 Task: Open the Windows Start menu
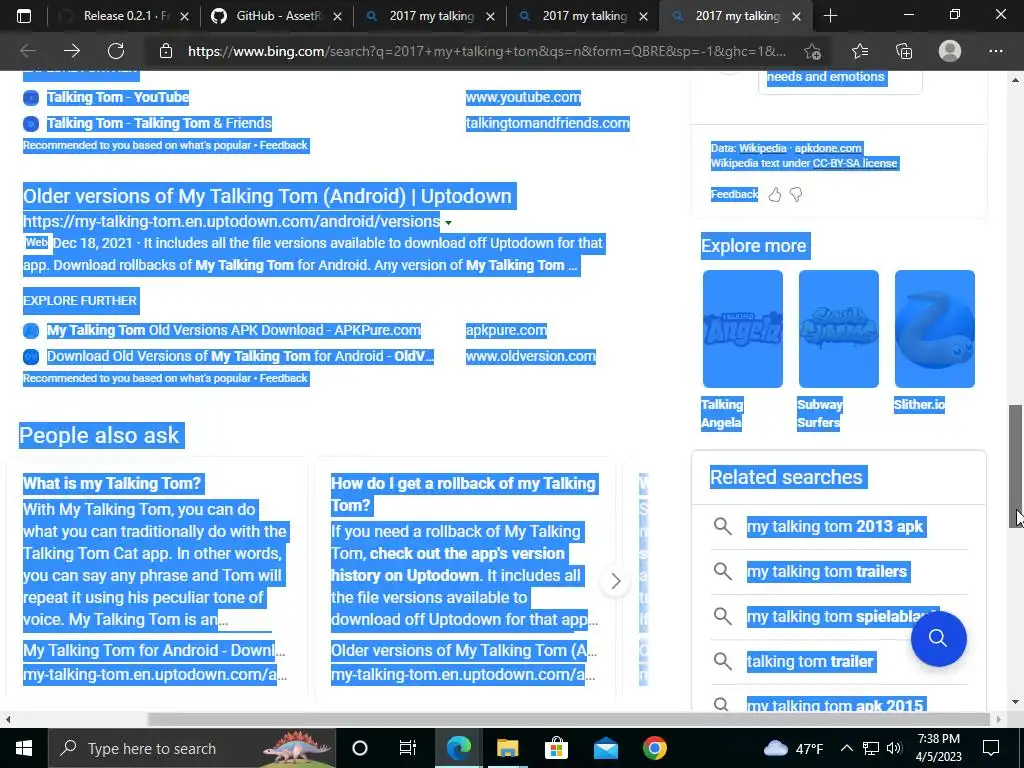(x=24, y=748)
